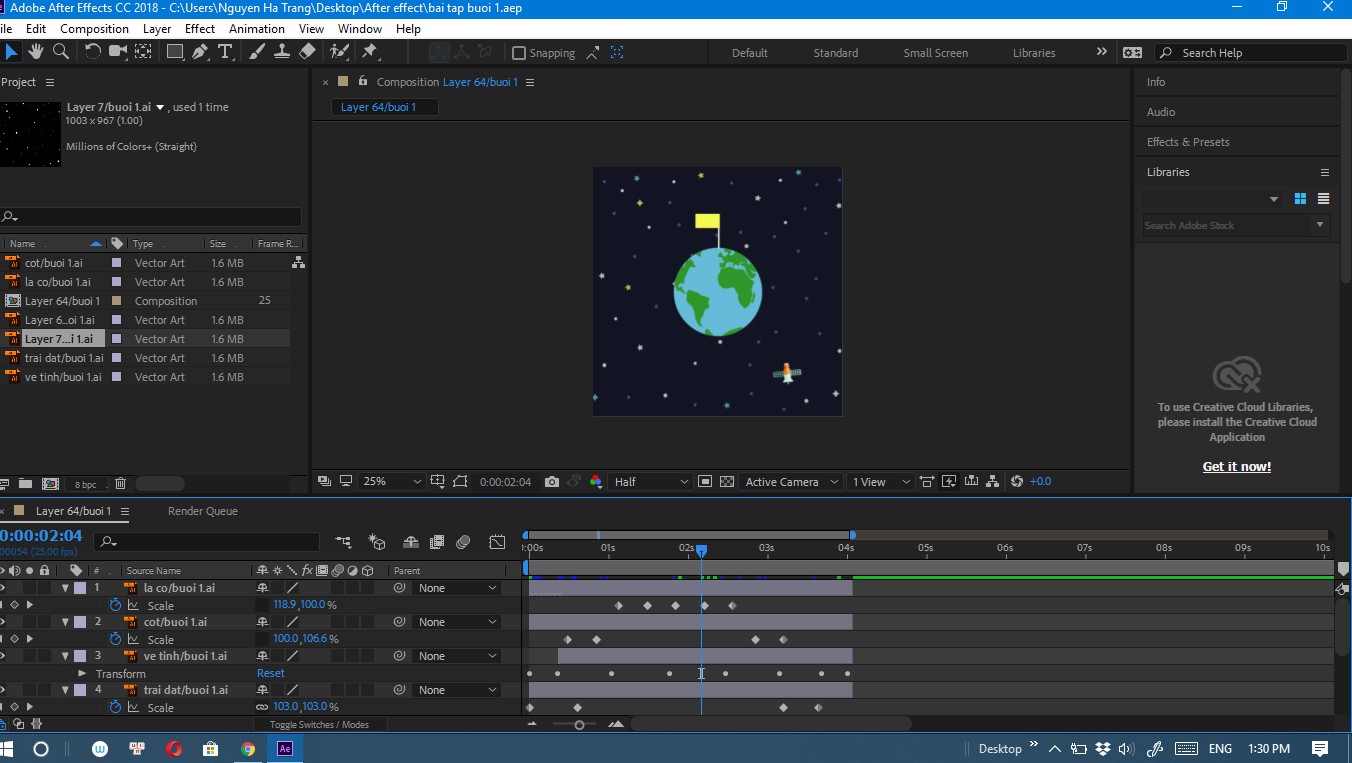This screenshot has height=763, width=1352.
Task: Open the Animation menu
Action: tap(257, 29)
